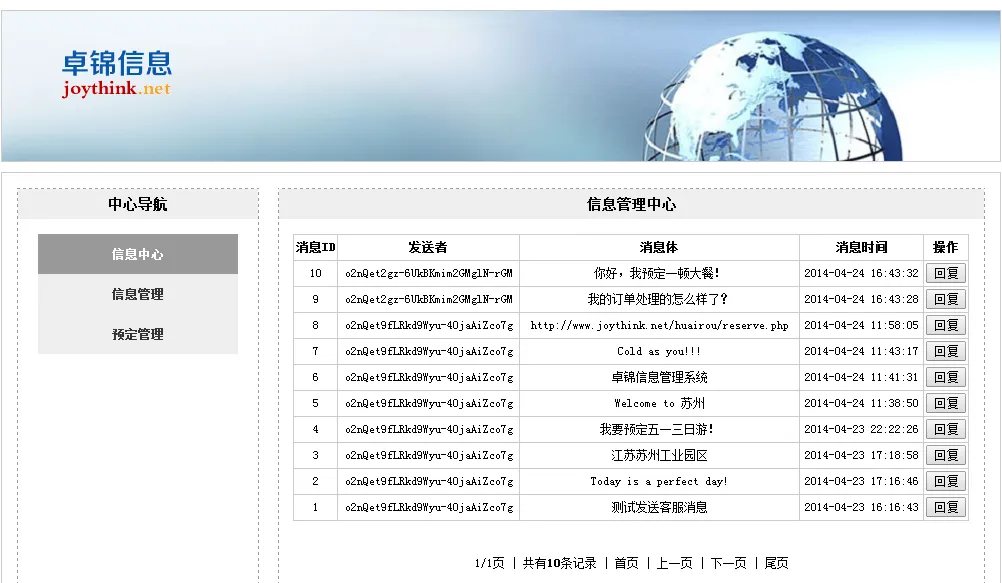Click the 卓锦信息 joythink.net logo
Image resolution: width=1002 pixels, height=583 pixels.
point(117,74)
